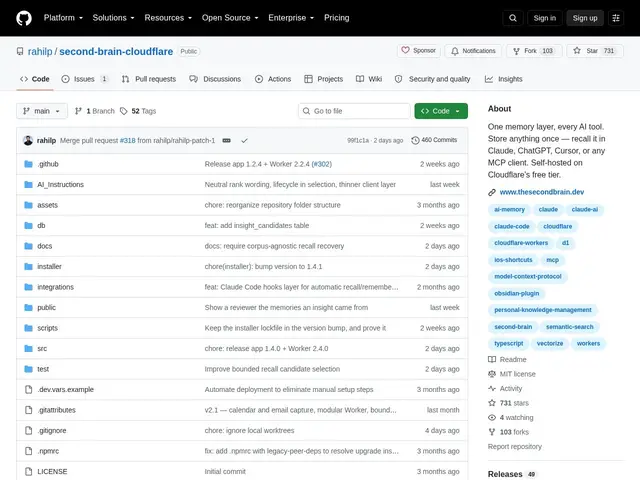This screenshot has width=640, height=480.
Task: Star the repository
Action: point(595,51)
